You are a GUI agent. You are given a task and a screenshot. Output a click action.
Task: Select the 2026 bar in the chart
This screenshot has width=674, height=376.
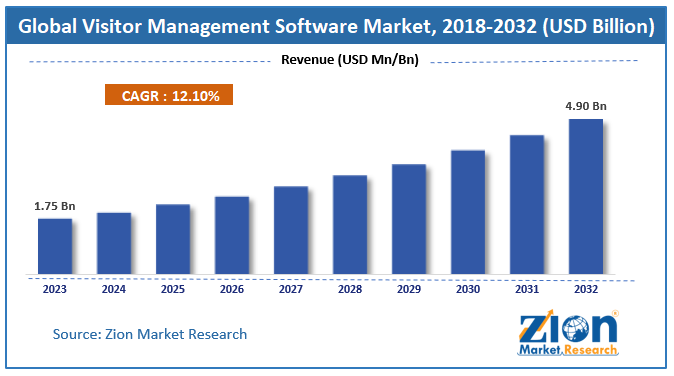pos(232,235)
